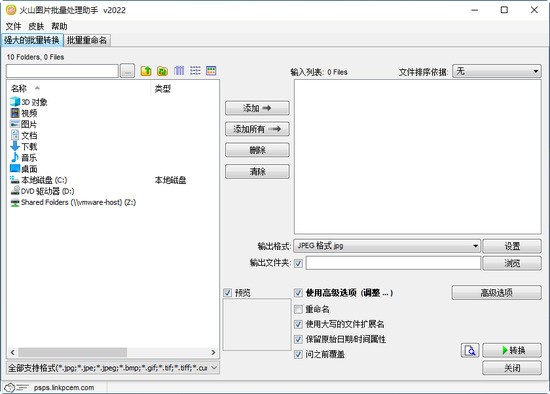This screenshot has width=550, height=394.
Task: Select the DVD 驱动器 (D:) drive icon
Action: point(15,191)
